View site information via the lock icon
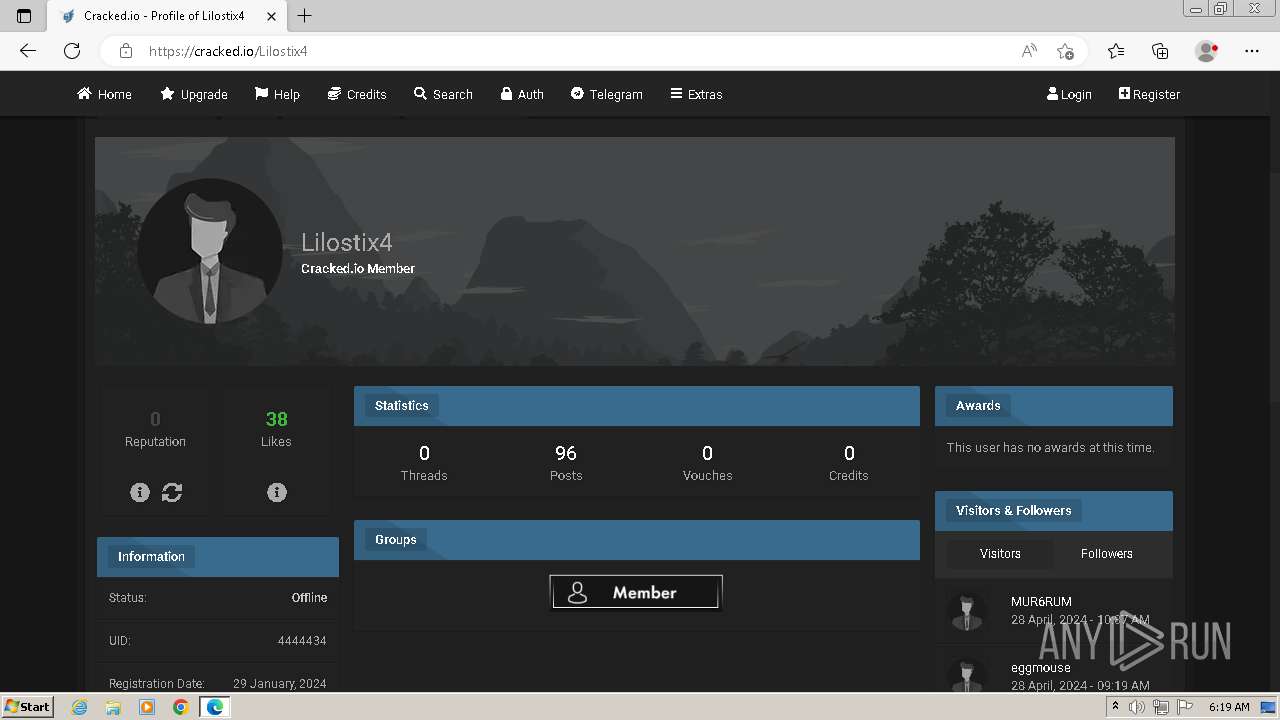 coord(126,51)
